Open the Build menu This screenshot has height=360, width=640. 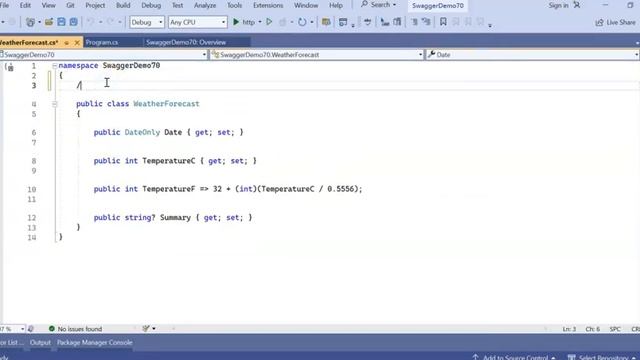[x=123, y=5]
